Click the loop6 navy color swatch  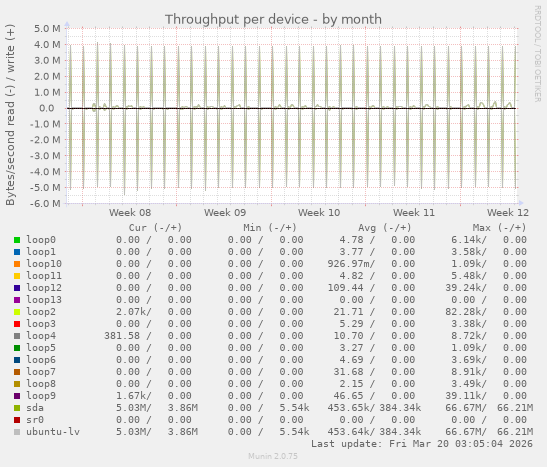(x=17, y=360)
